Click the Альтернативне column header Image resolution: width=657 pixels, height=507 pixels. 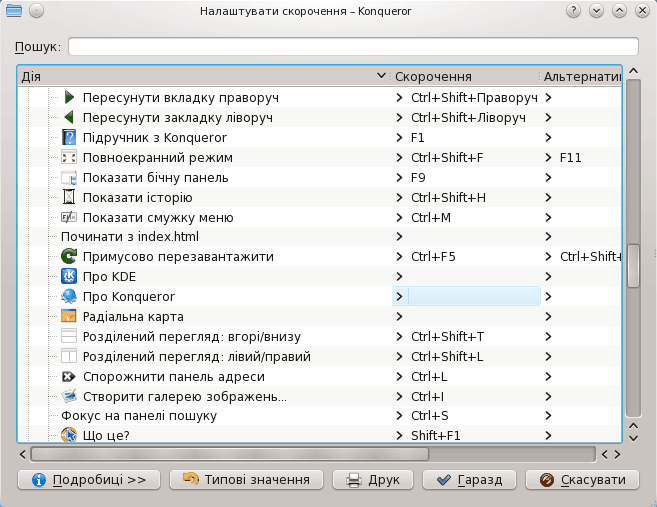(581, 76)
